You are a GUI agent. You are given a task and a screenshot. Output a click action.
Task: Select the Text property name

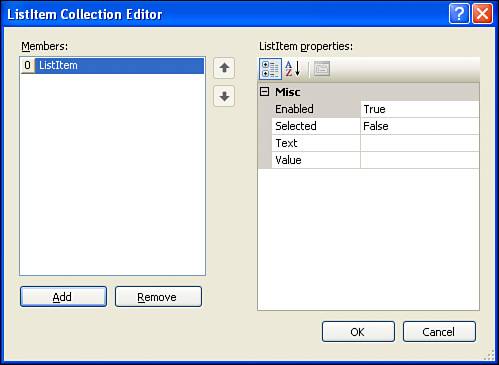[316, 143]
